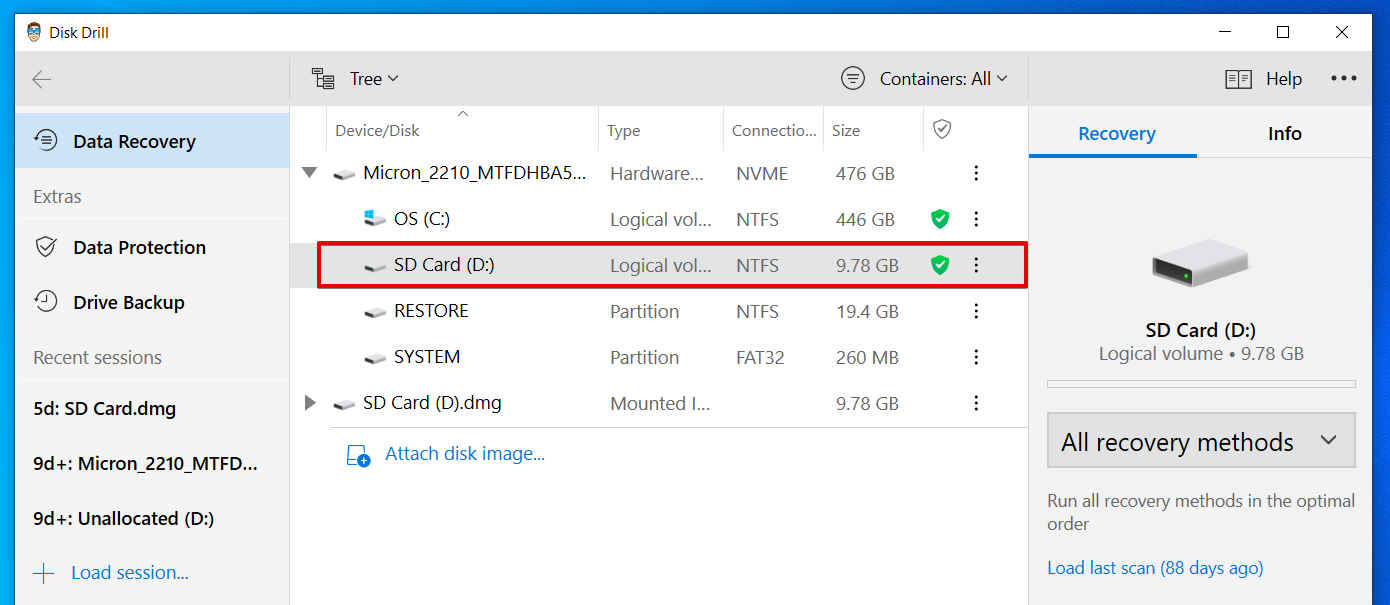The height and width of the screenshot is (605, 1390).
Task: Click the Attach disk image link
Action: click(465, 454)
